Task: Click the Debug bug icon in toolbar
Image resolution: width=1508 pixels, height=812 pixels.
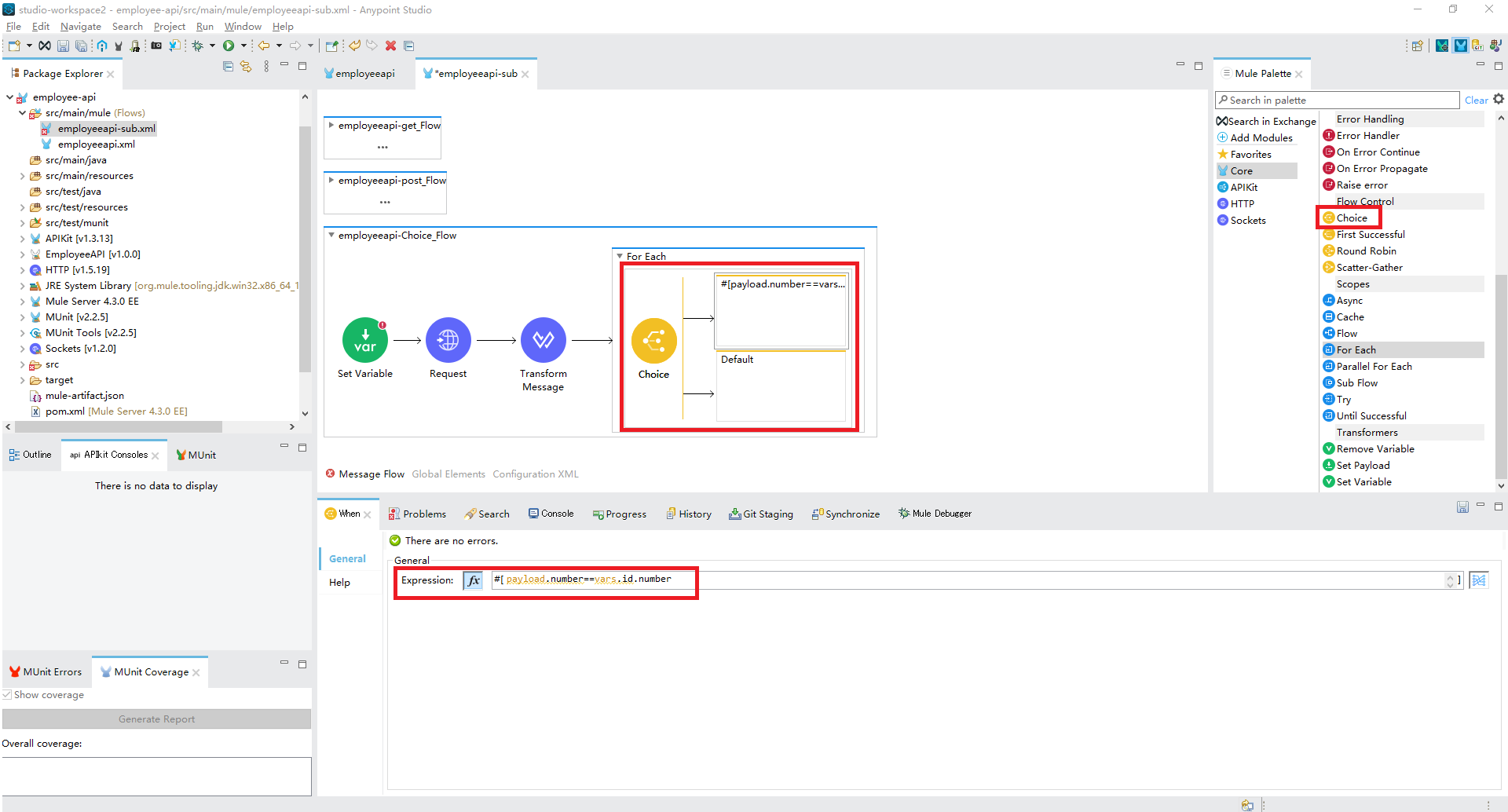Action: [198, 46]
